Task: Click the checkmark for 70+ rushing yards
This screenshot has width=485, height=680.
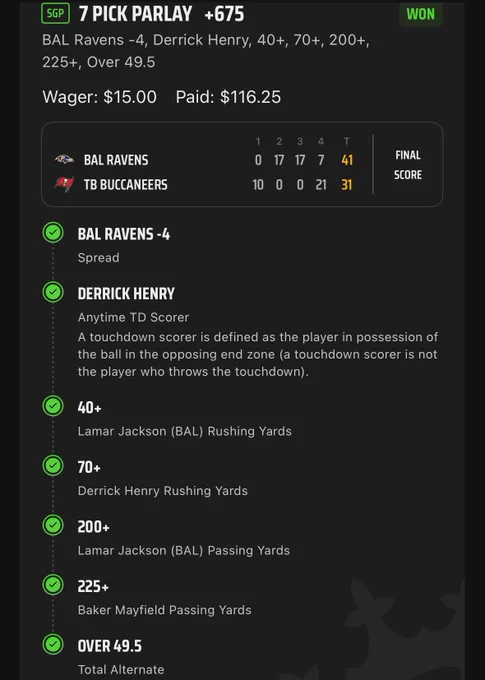Action: click(53, 466)
